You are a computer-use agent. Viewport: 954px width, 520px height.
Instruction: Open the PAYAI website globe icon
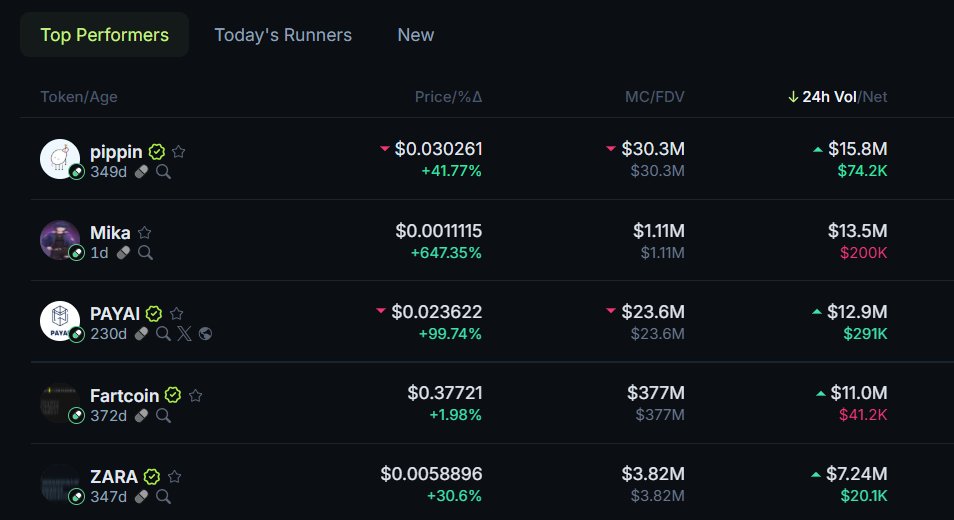coord(205,333)
